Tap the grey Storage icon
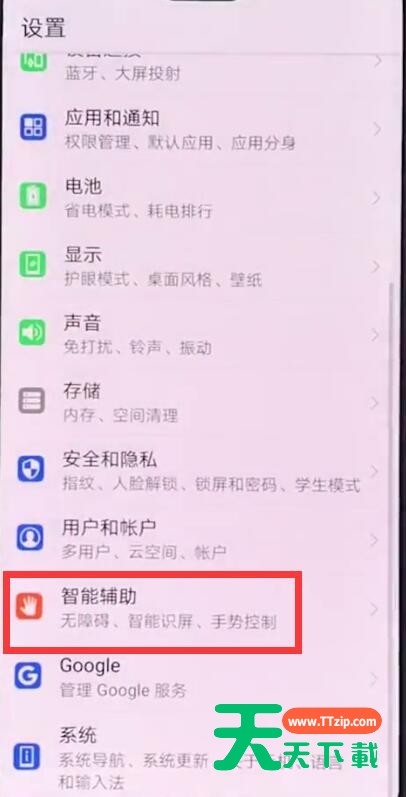 pos(32,402)
